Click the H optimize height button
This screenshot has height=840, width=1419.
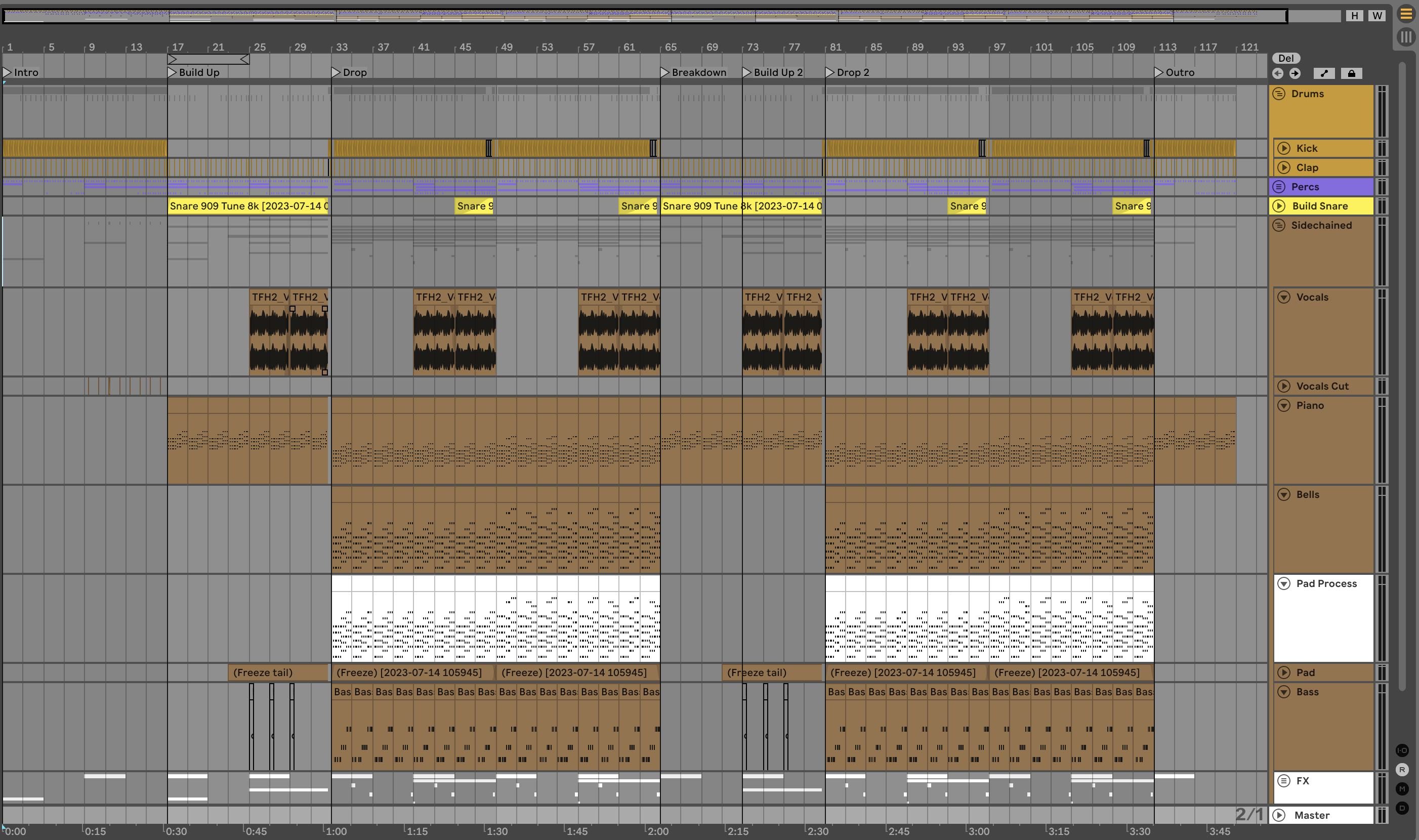pyautogui.click(x=1354, y=16)
